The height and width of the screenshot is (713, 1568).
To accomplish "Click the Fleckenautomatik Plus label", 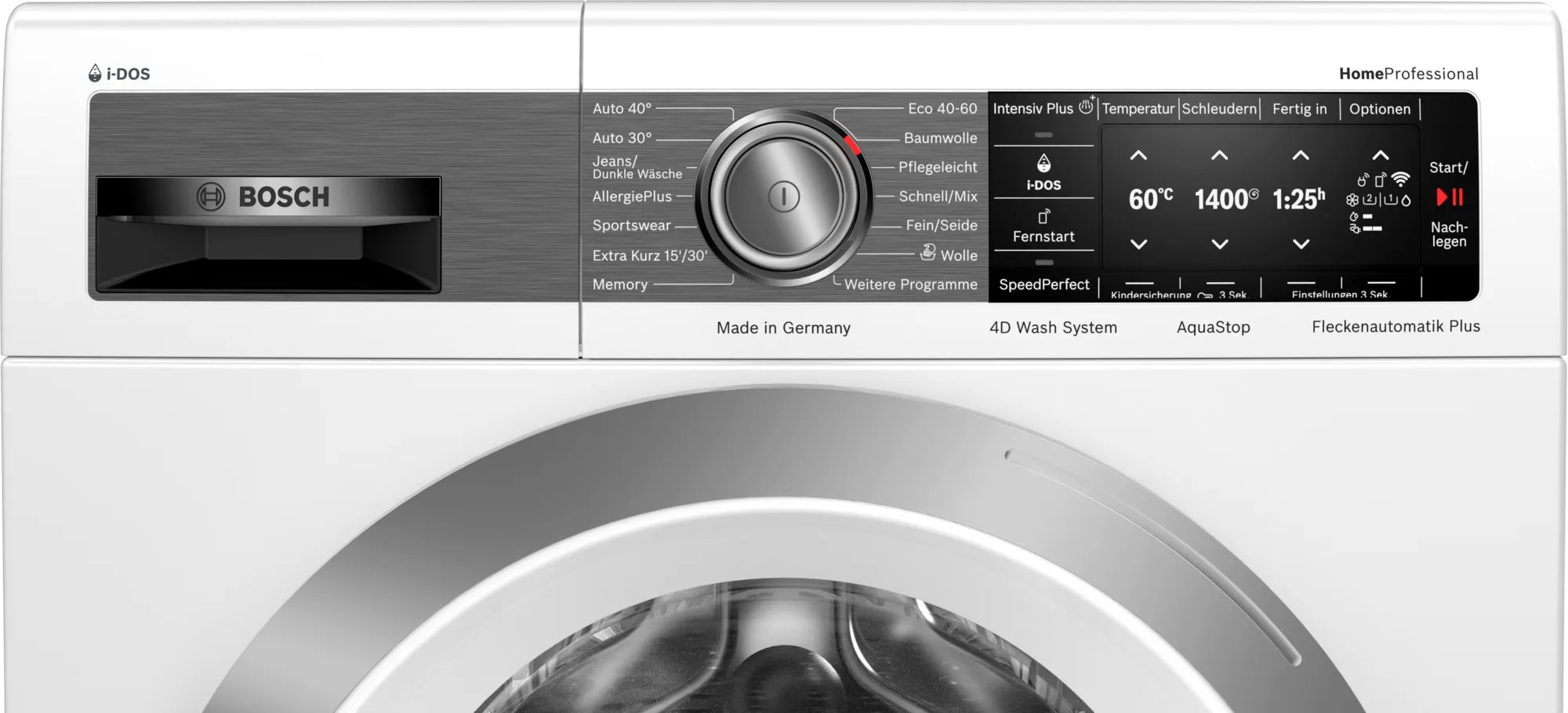I will 1396,326.
